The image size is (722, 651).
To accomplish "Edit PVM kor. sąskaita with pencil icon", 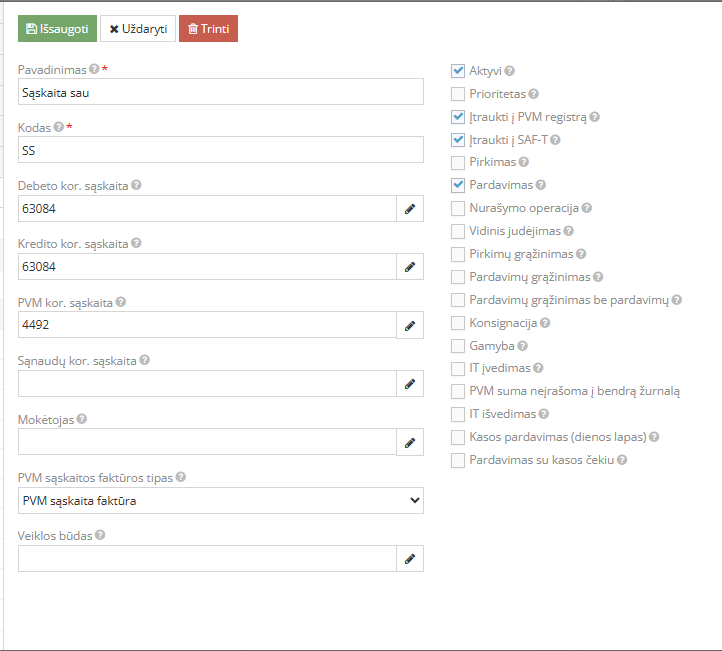I will (x=409, y=325).
